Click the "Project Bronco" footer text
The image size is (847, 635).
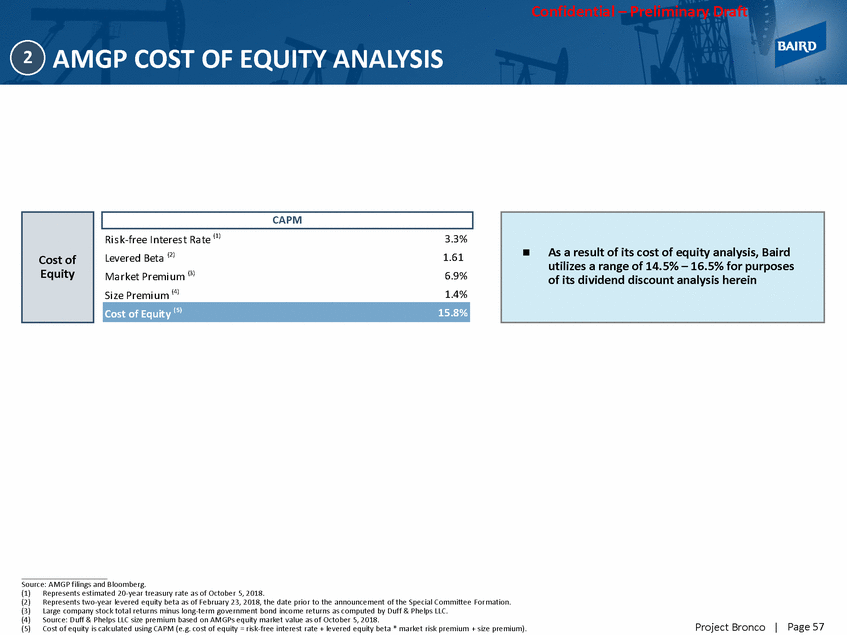(x=730, y=627)
